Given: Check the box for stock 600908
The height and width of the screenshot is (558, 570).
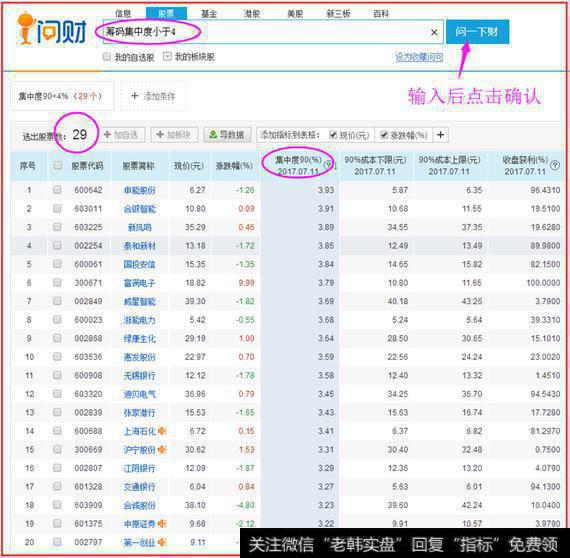Looking at the screenshot, I should click(x=57, y=375).
